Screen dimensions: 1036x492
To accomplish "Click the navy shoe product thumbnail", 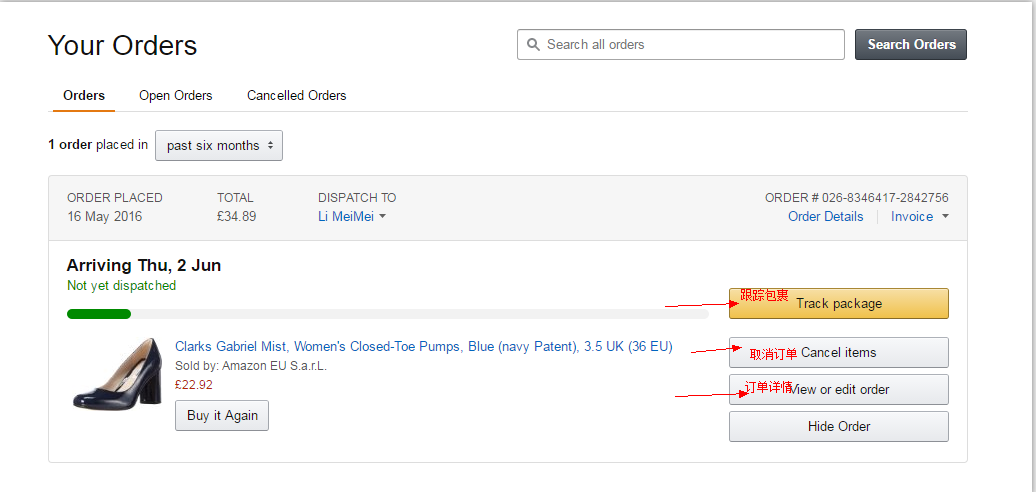I will tap(118, 374).
